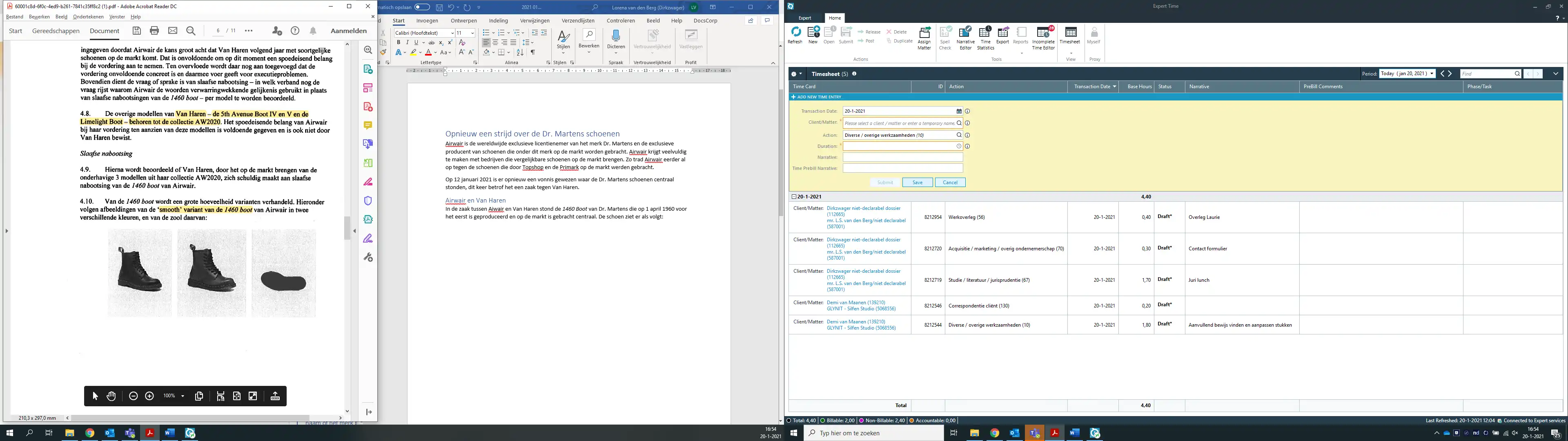Toggle Italic formatting in Word
Screen dimensions: 1568x441
click(x=407, y=42)
